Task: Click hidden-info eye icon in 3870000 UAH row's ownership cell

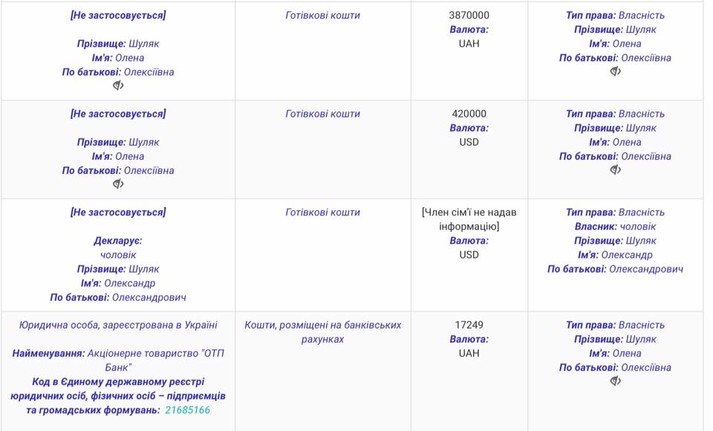Action: pos(615,72)
